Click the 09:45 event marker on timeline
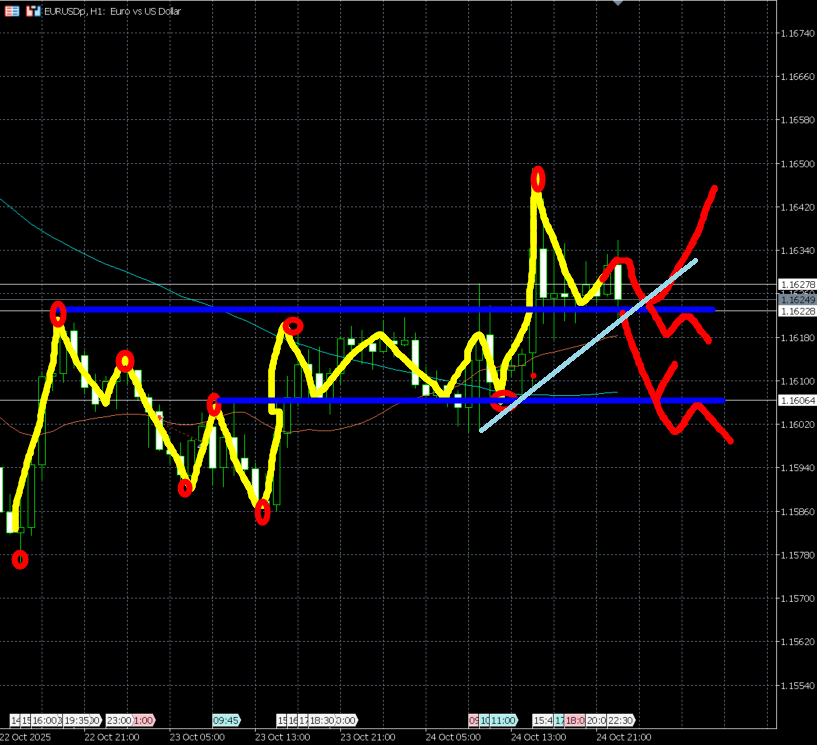 (x=225, y=720)
